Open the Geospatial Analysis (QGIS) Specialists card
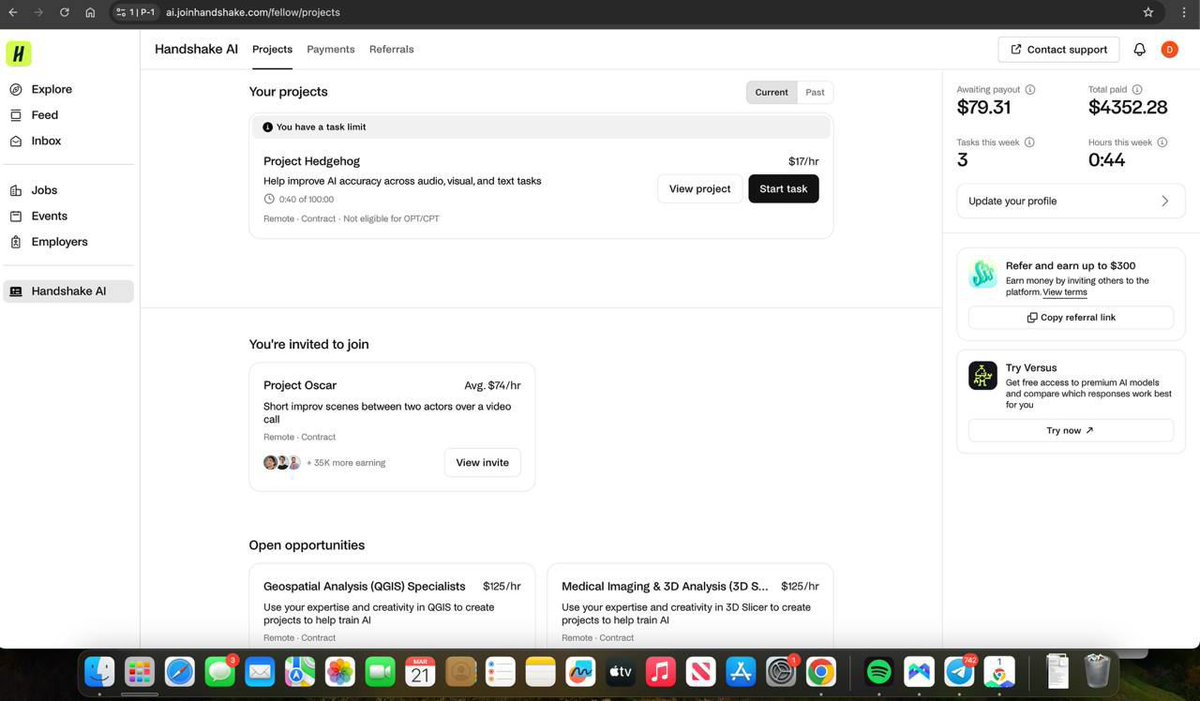This screenshot has height=701, width=1200. pos(392,606)
